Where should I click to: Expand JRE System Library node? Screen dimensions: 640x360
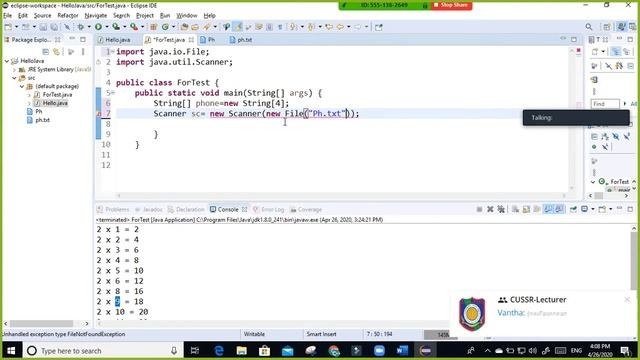click(x=14, y=70)
